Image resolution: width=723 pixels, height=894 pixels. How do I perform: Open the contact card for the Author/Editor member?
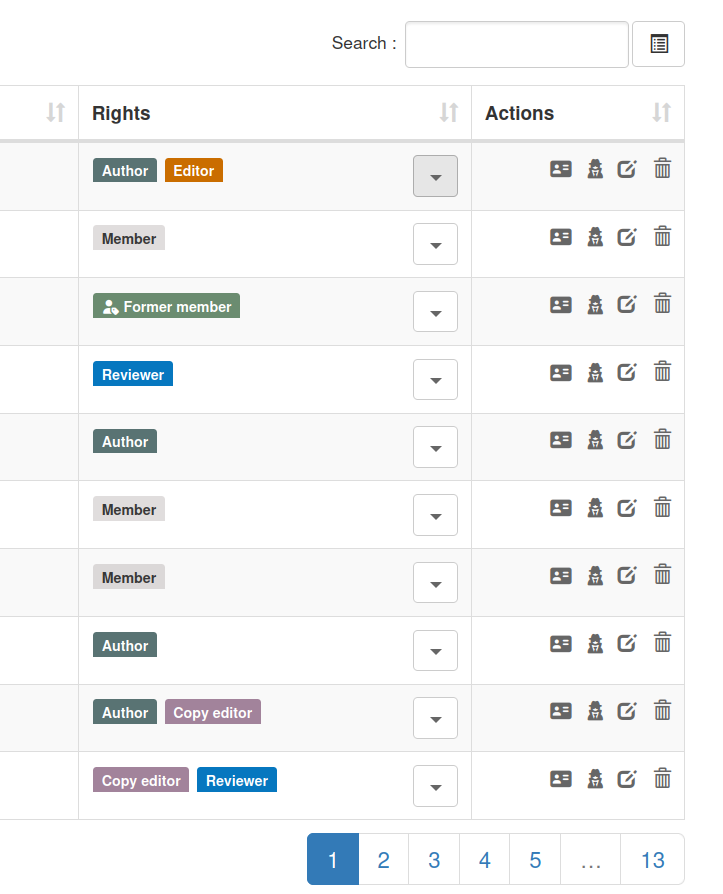(561, 169)
